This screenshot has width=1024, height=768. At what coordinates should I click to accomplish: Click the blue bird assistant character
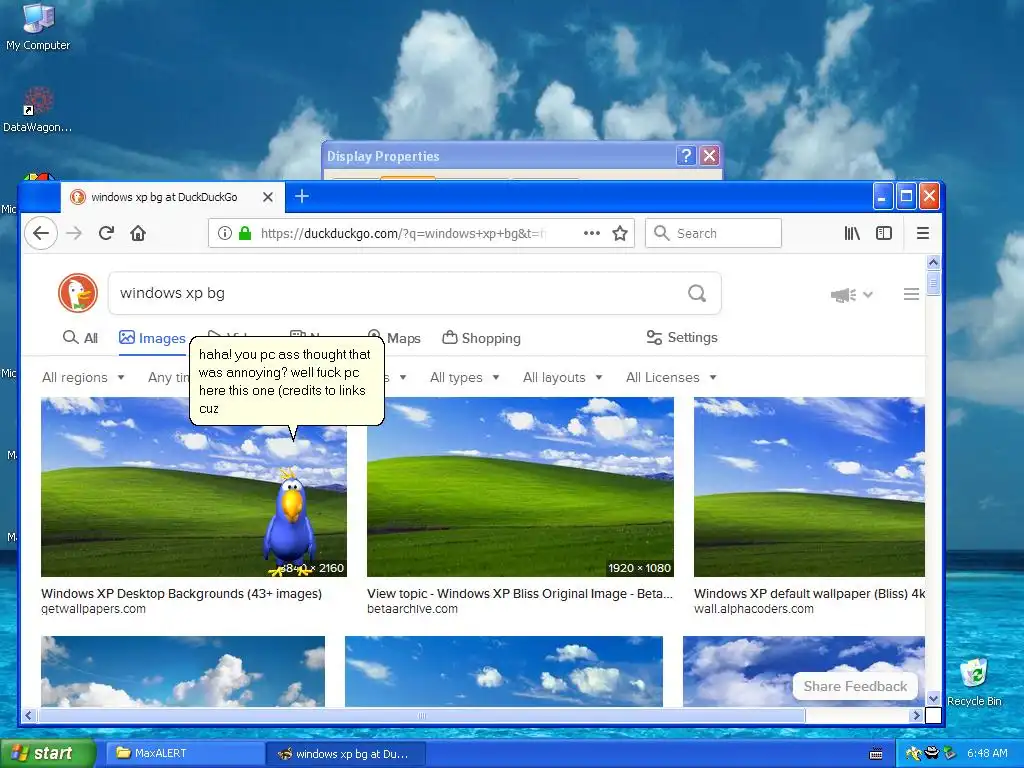coord(290,523)
